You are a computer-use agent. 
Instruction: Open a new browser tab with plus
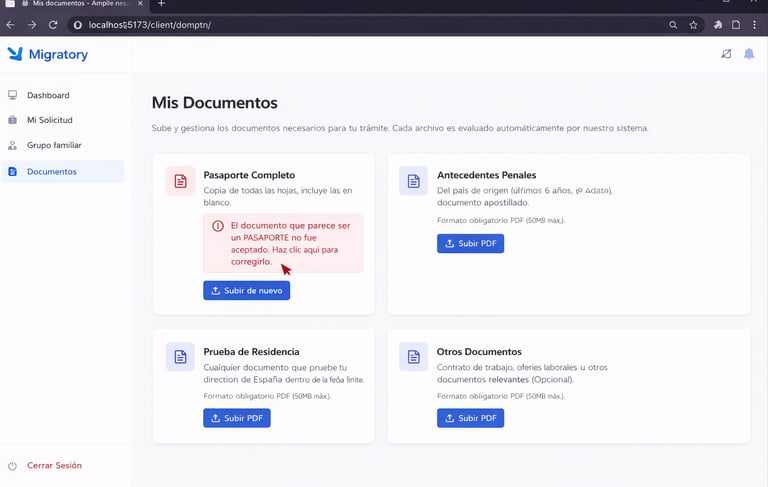point(161,3)
